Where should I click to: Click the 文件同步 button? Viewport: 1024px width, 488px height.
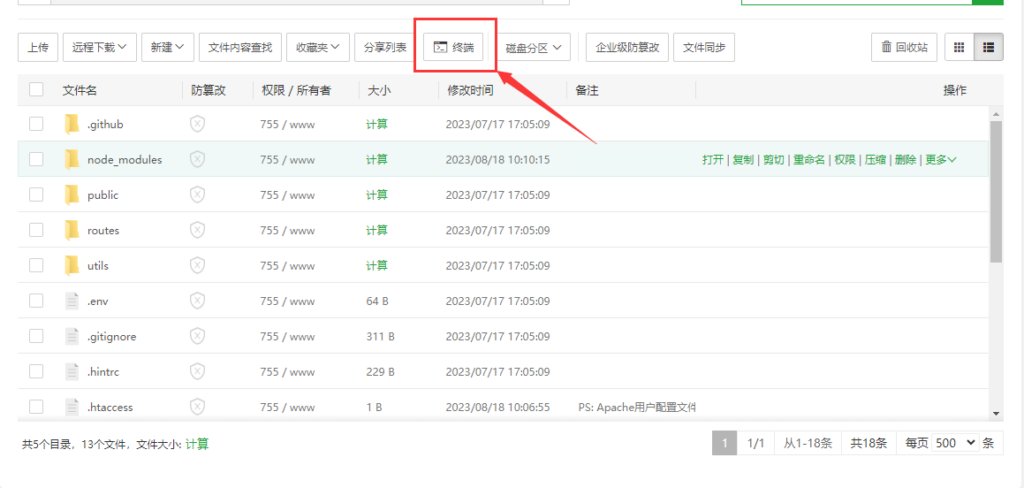704,47
